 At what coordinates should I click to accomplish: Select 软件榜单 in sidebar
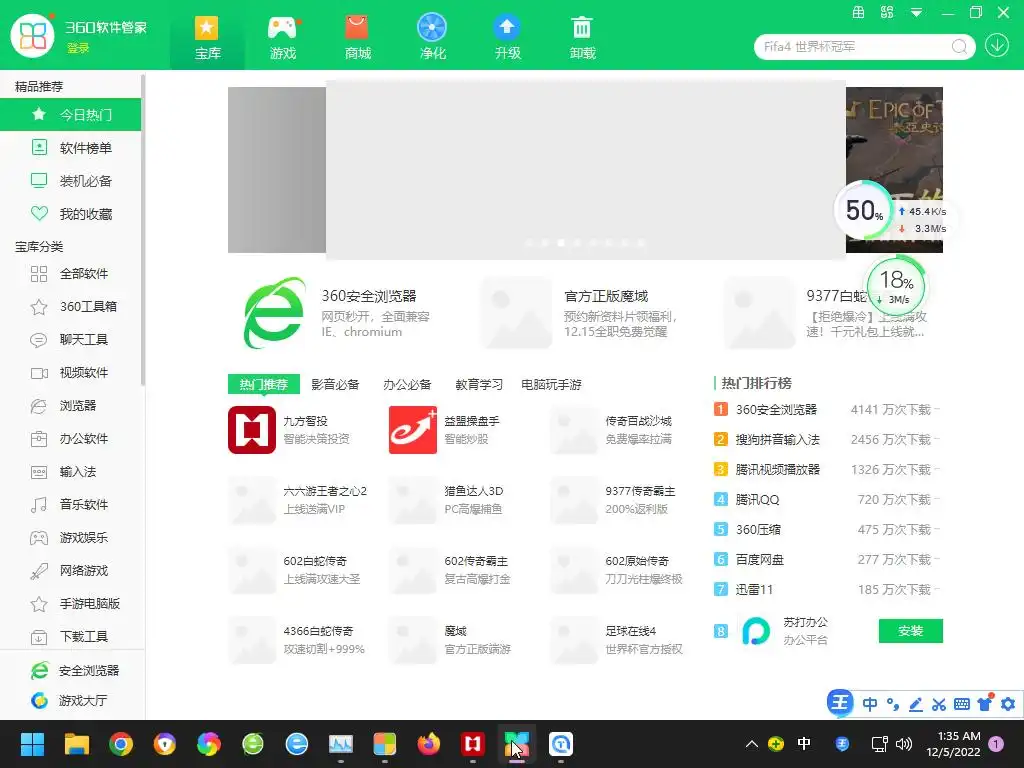[x=71, y=148]
